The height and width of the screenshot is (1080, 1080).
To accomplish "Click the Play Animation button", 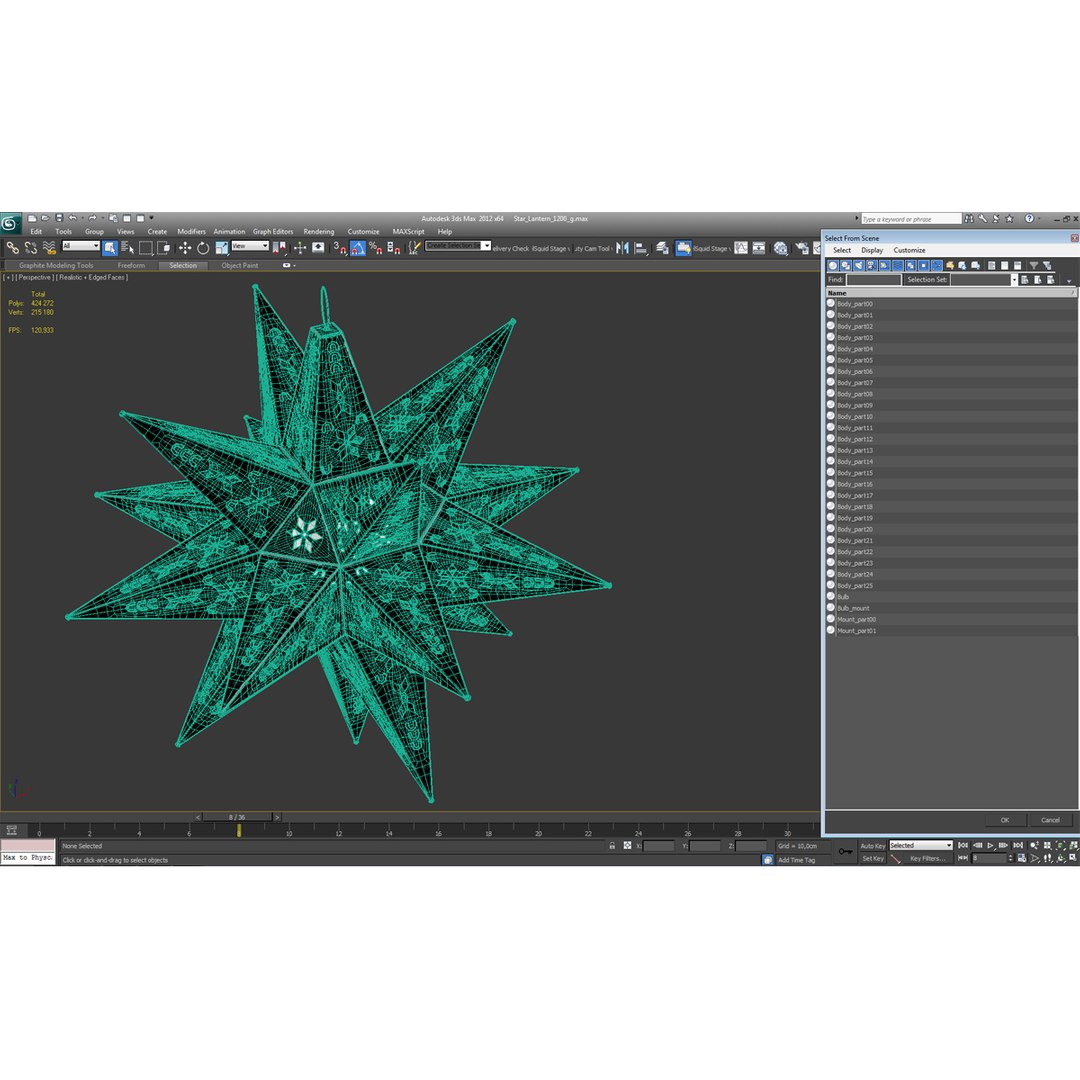I will pos(990,845).
